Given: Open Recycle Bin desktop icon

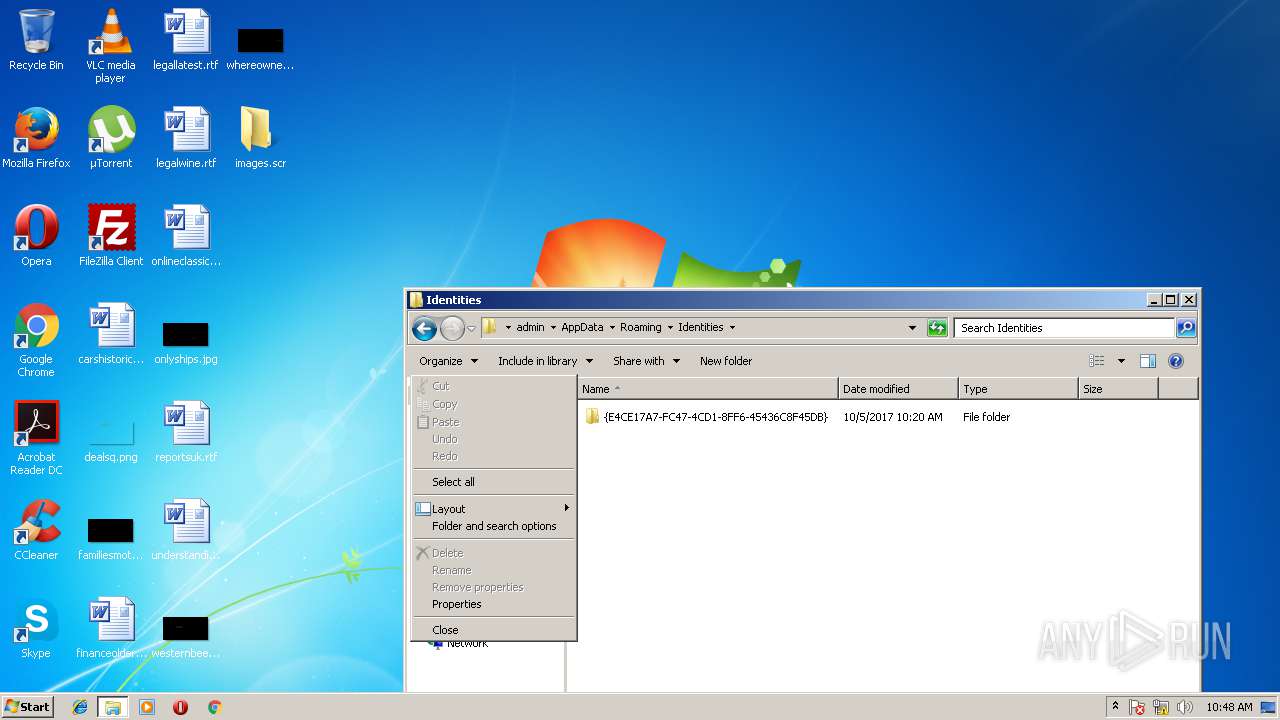Looking at the screenshot, I should [x=36, y=40].
